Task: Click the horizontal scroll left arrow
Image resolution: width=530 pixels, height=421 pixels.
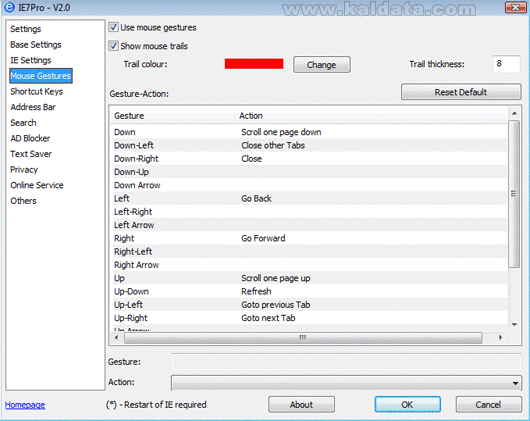Action: [x=117, y=337]
